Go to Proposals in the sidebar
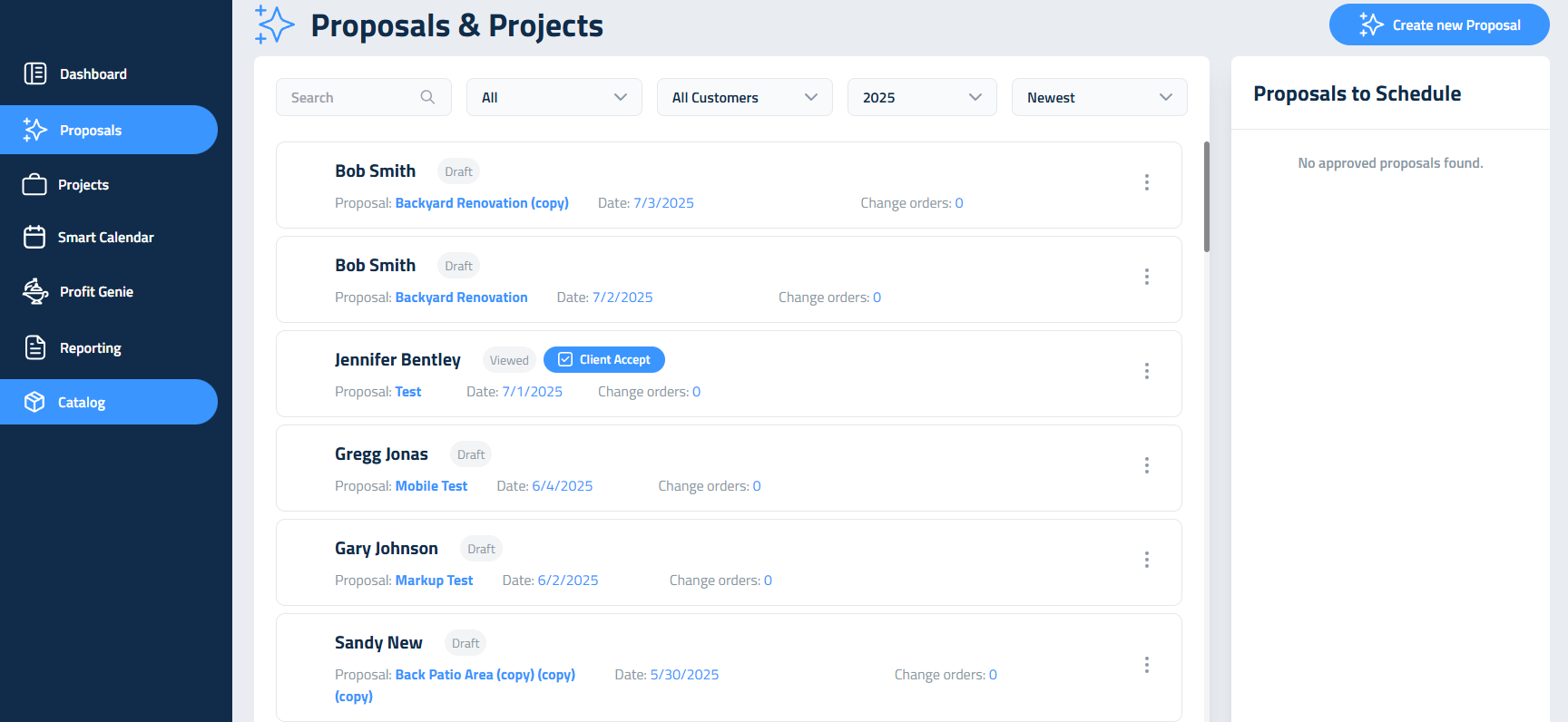Screen dimensions: 1568x722 91,131
